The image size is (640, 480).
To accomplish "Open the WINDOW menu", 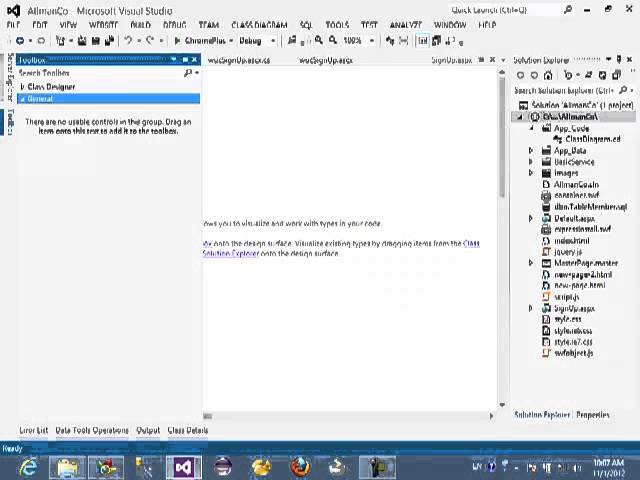I will pyautogui.click(x=450, y=25).
